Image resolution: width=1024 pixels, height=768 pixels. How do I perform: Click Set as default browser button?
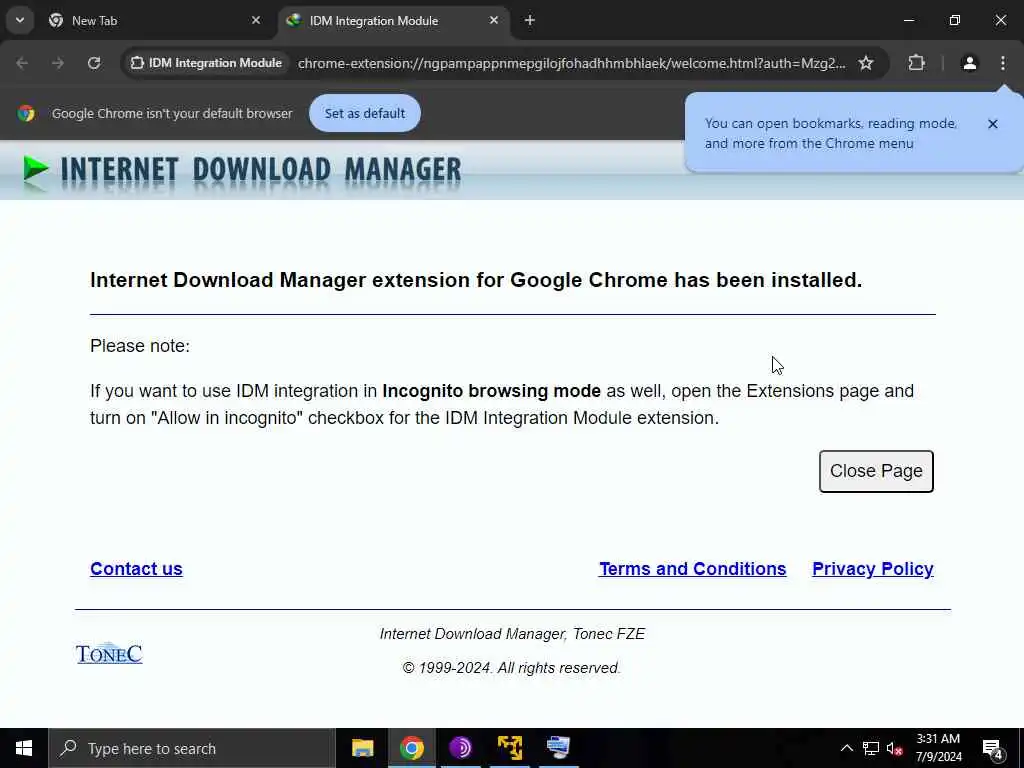click(364, 113)
